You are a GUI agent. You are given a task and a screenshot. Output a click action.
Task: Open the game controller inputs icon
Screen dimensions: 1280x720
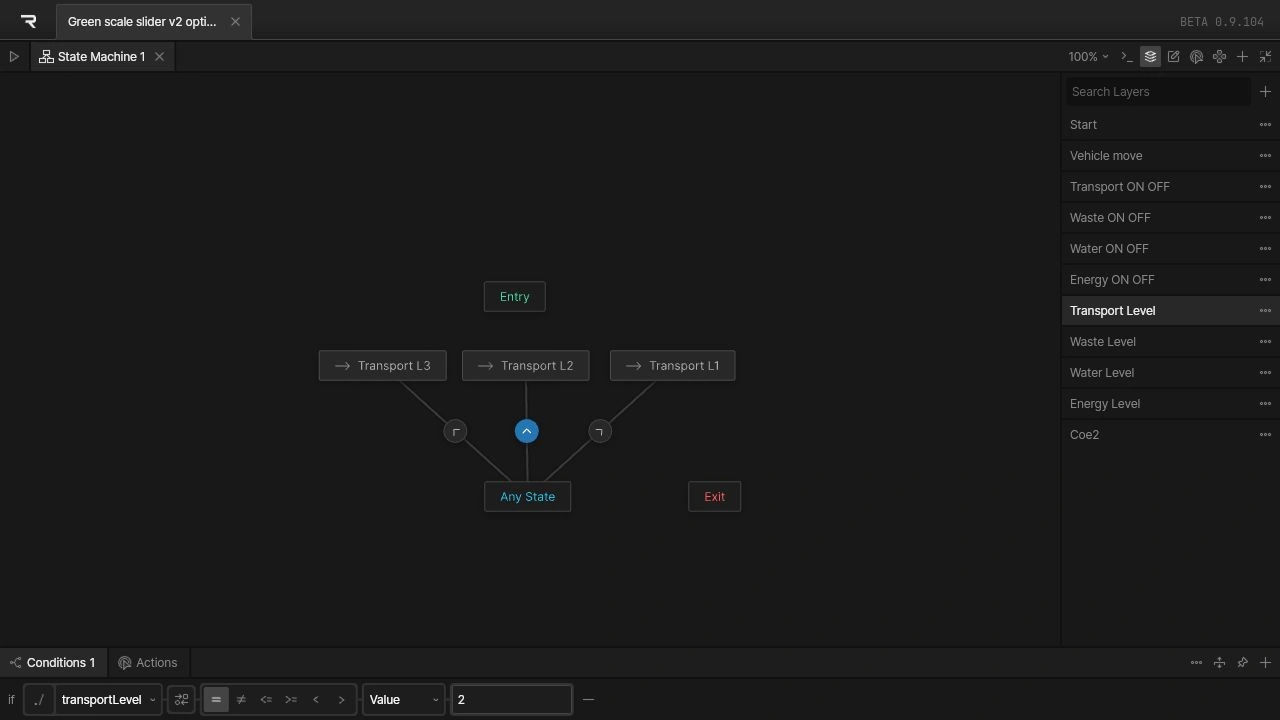pos(1219,57)
